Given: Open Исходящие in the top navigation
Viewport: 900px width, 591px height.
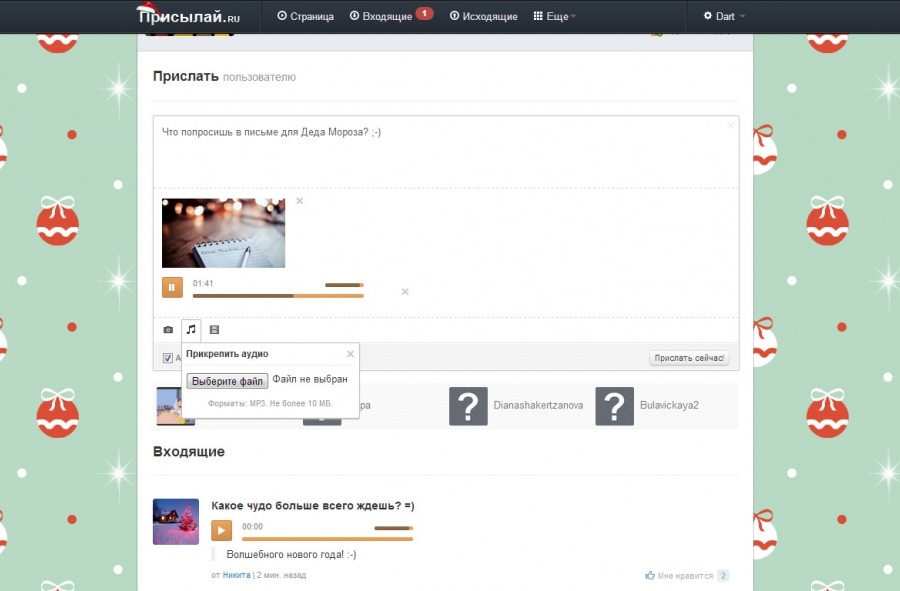Looking at the screenshot, I should 484,16.
